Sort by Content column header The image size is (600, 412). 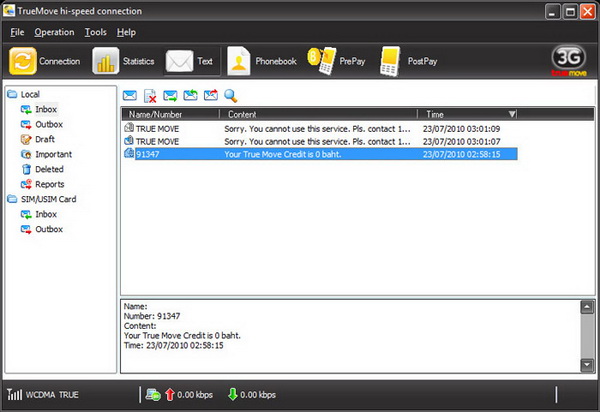point(318,114)
